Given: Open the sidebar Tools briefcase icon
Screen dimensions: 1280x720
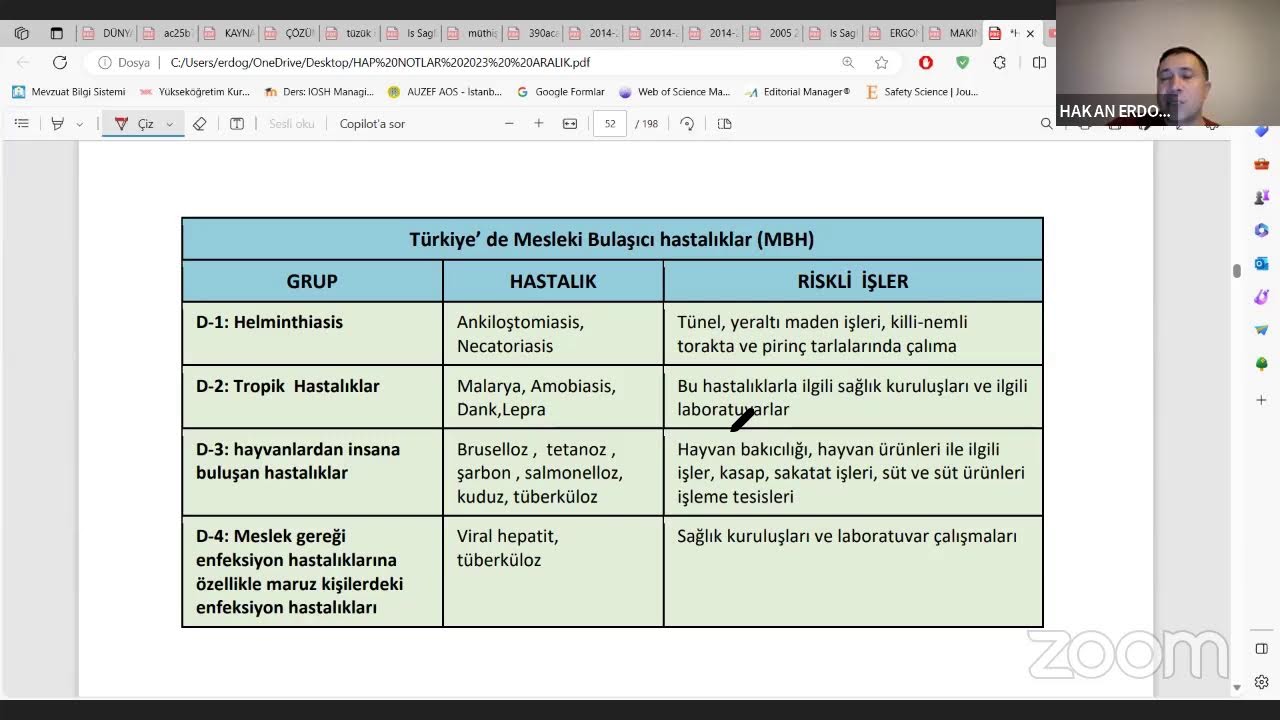Looking at the screenshot, I should (1262, 164).
